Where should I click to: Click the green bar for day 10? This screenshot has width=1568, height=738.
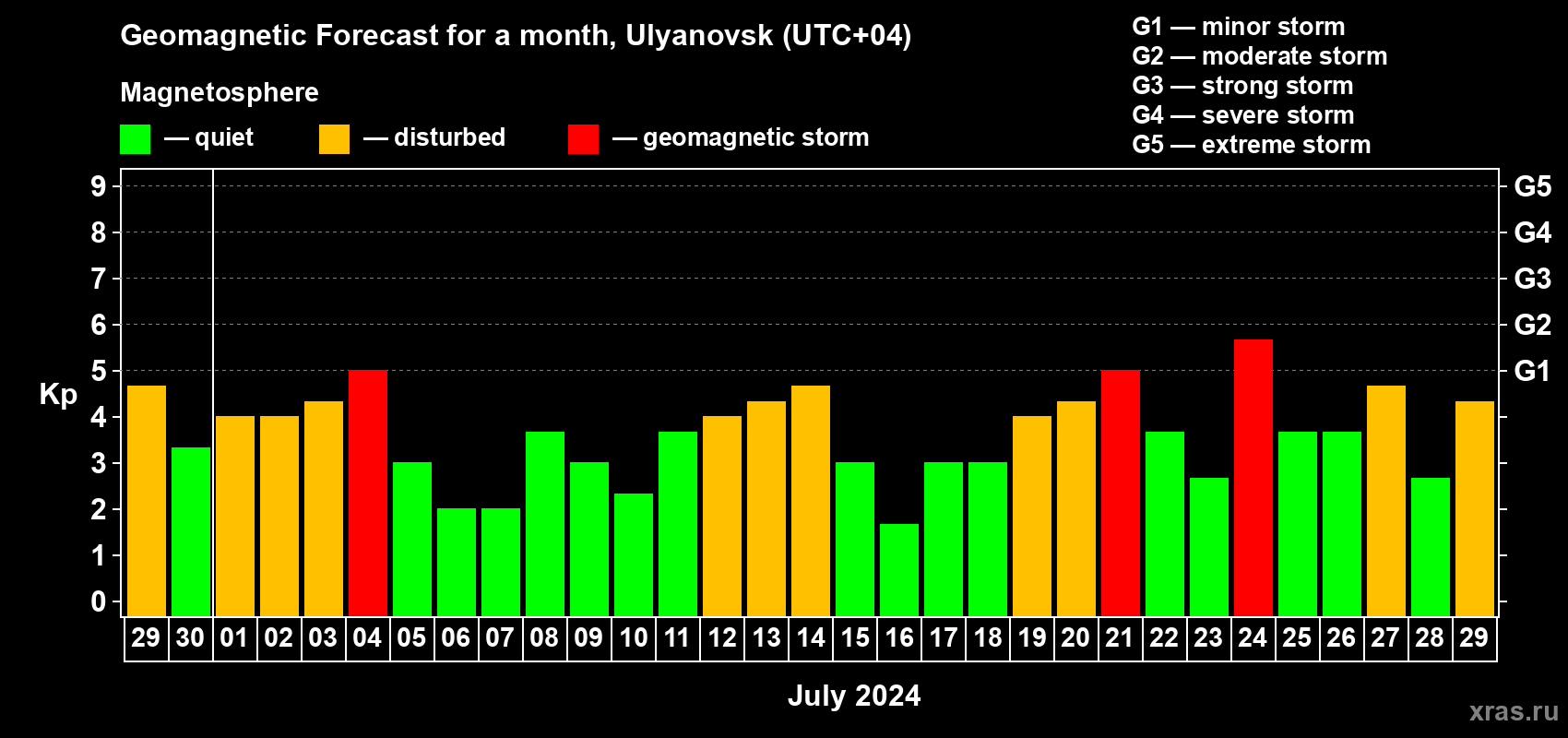(633, 554)
